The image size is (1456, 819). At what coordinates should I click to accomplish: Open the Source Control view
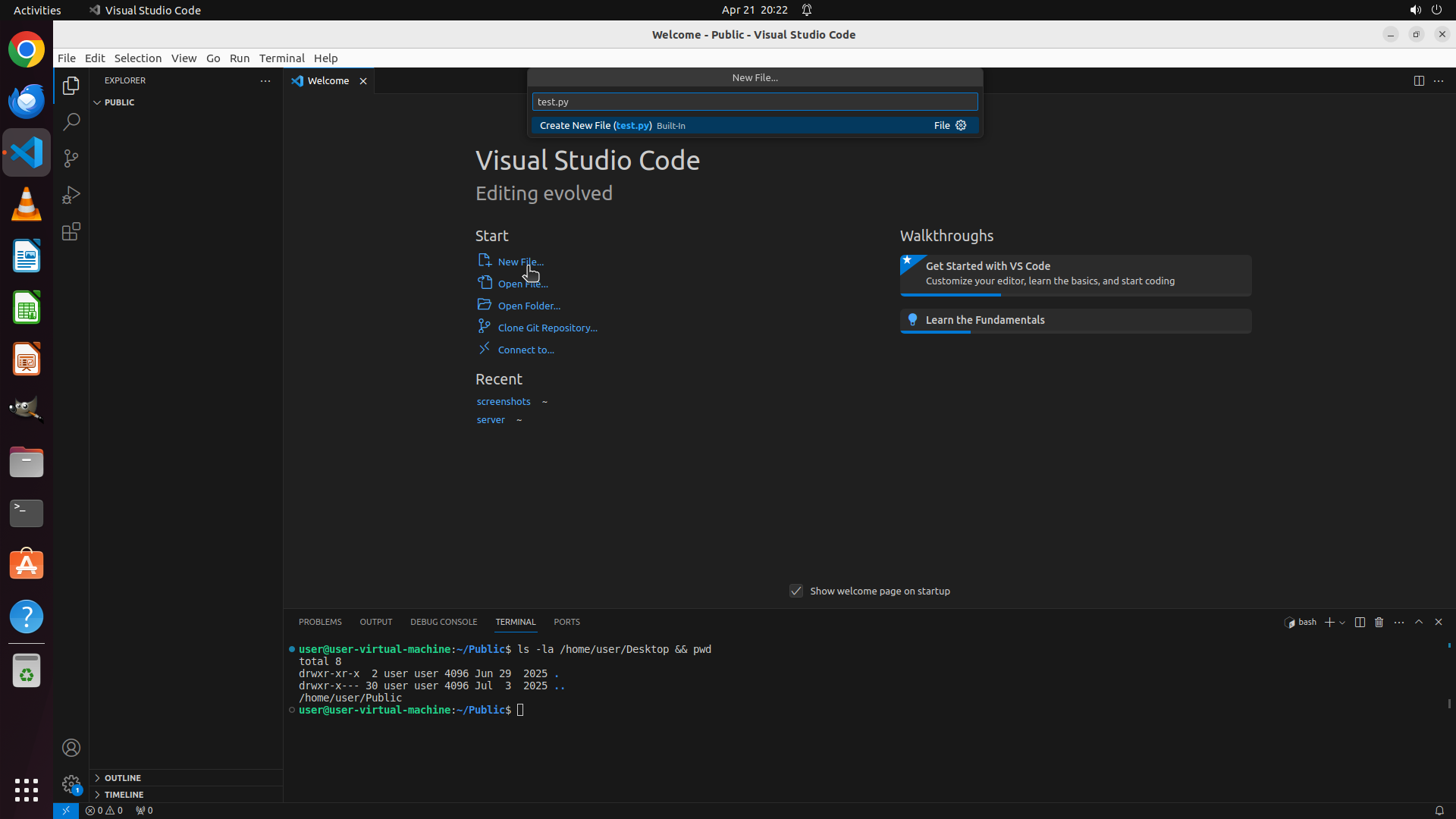[x=71, y=158]
